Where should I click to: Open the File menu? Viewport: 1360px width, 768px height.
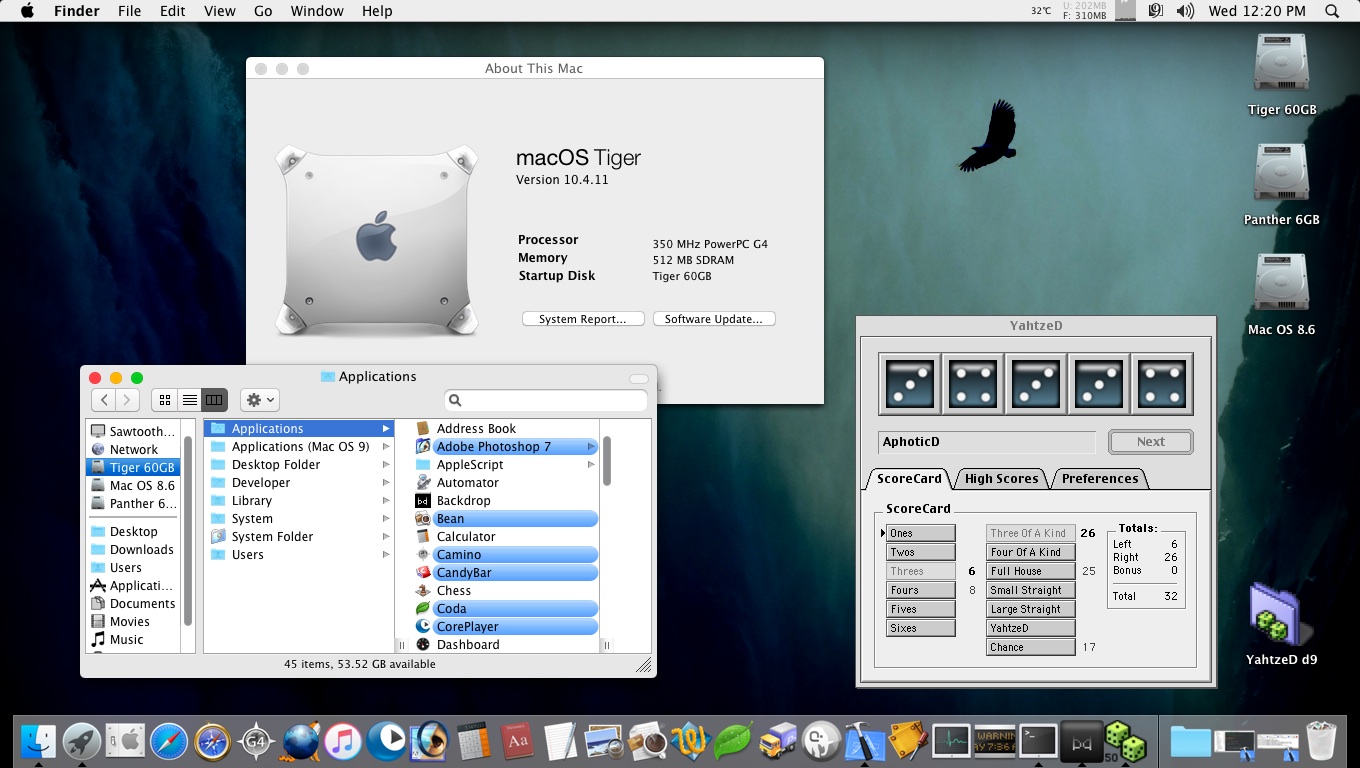click(x=129, y=11)
